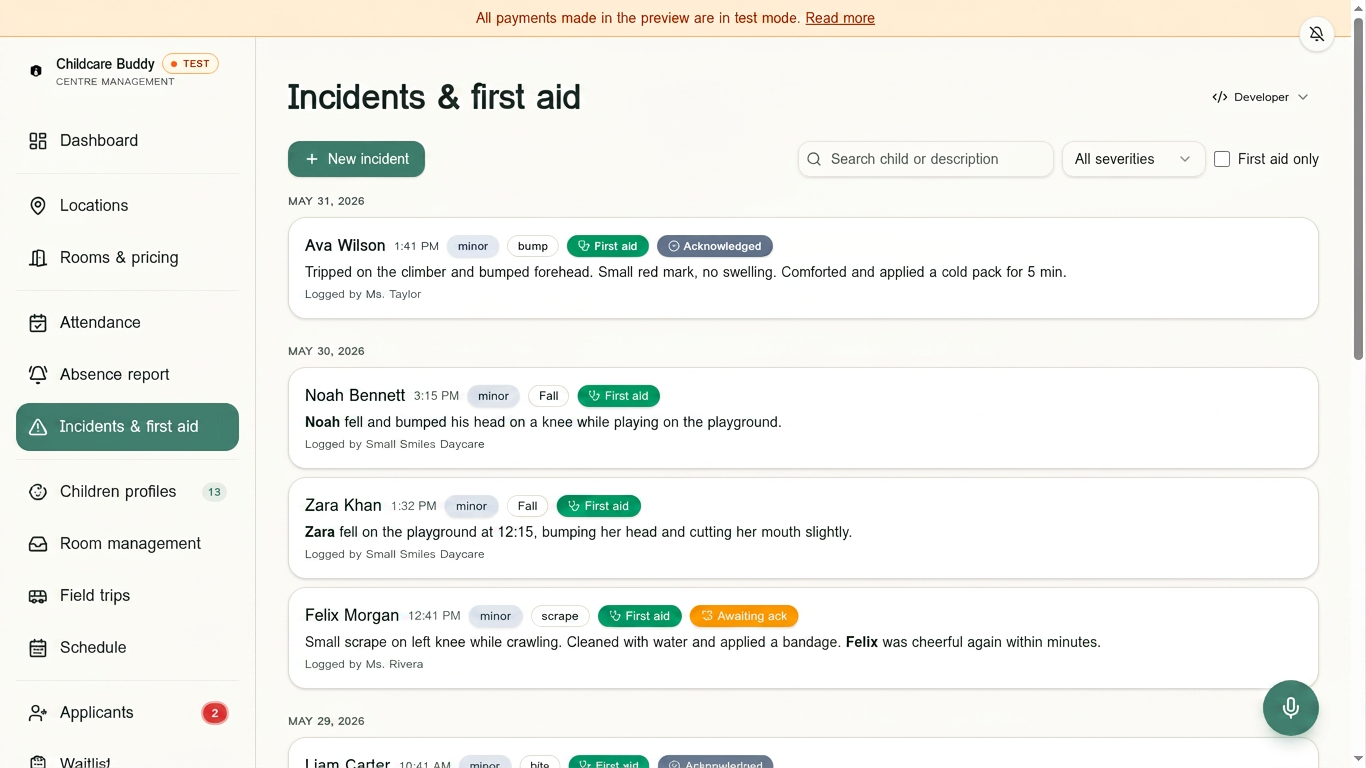Open the Absence report page
Image resolution: width=1366 pixels, height=768 pixels.
coord(128,375)
